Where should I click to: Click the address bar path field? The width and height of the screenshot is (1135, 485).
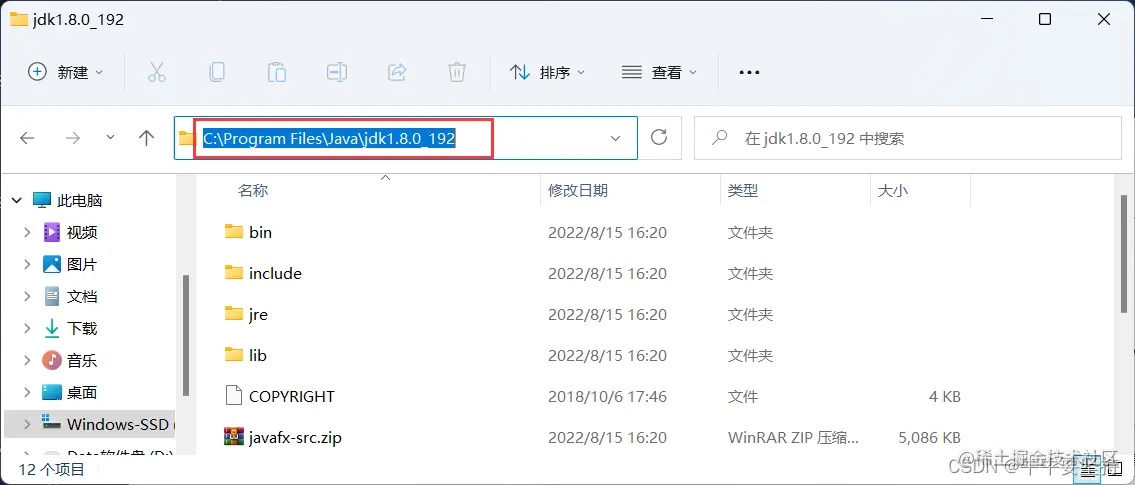coord(406,138)
